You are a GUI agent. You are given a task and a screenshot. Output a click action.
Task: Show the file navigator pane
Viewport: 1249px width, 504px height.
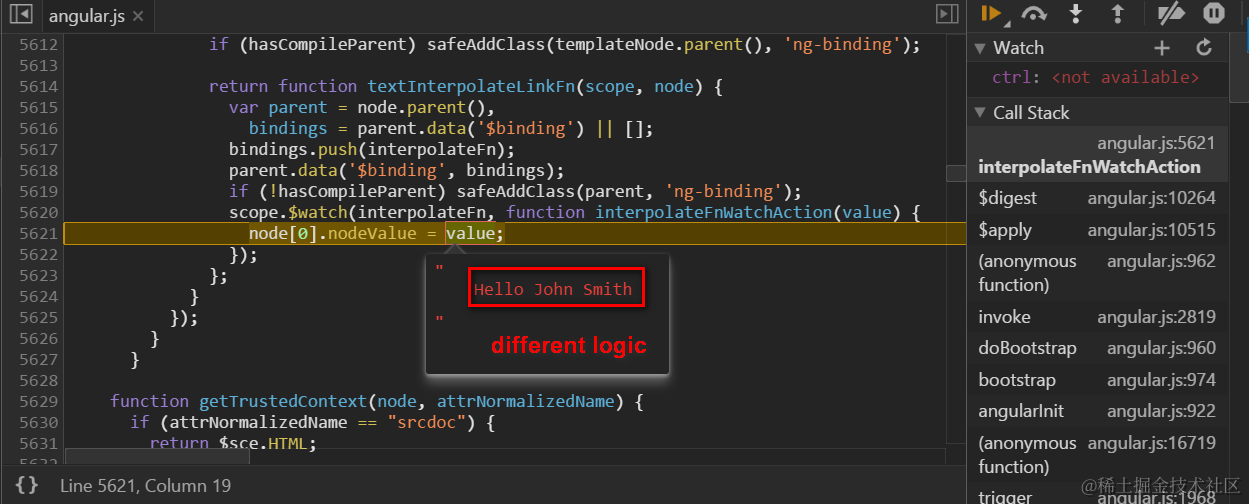coord(20,14)
